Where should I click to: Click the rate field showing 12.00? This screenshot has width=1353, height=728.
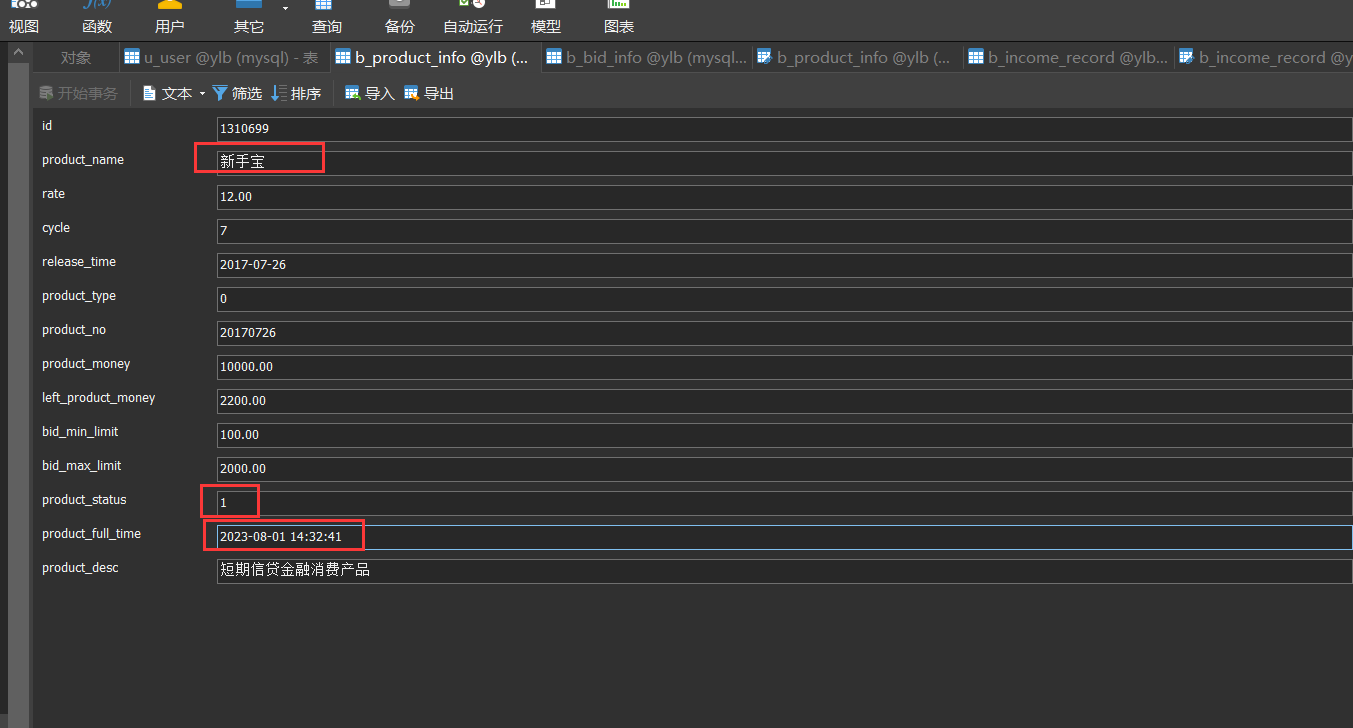(x=784, y=197)
